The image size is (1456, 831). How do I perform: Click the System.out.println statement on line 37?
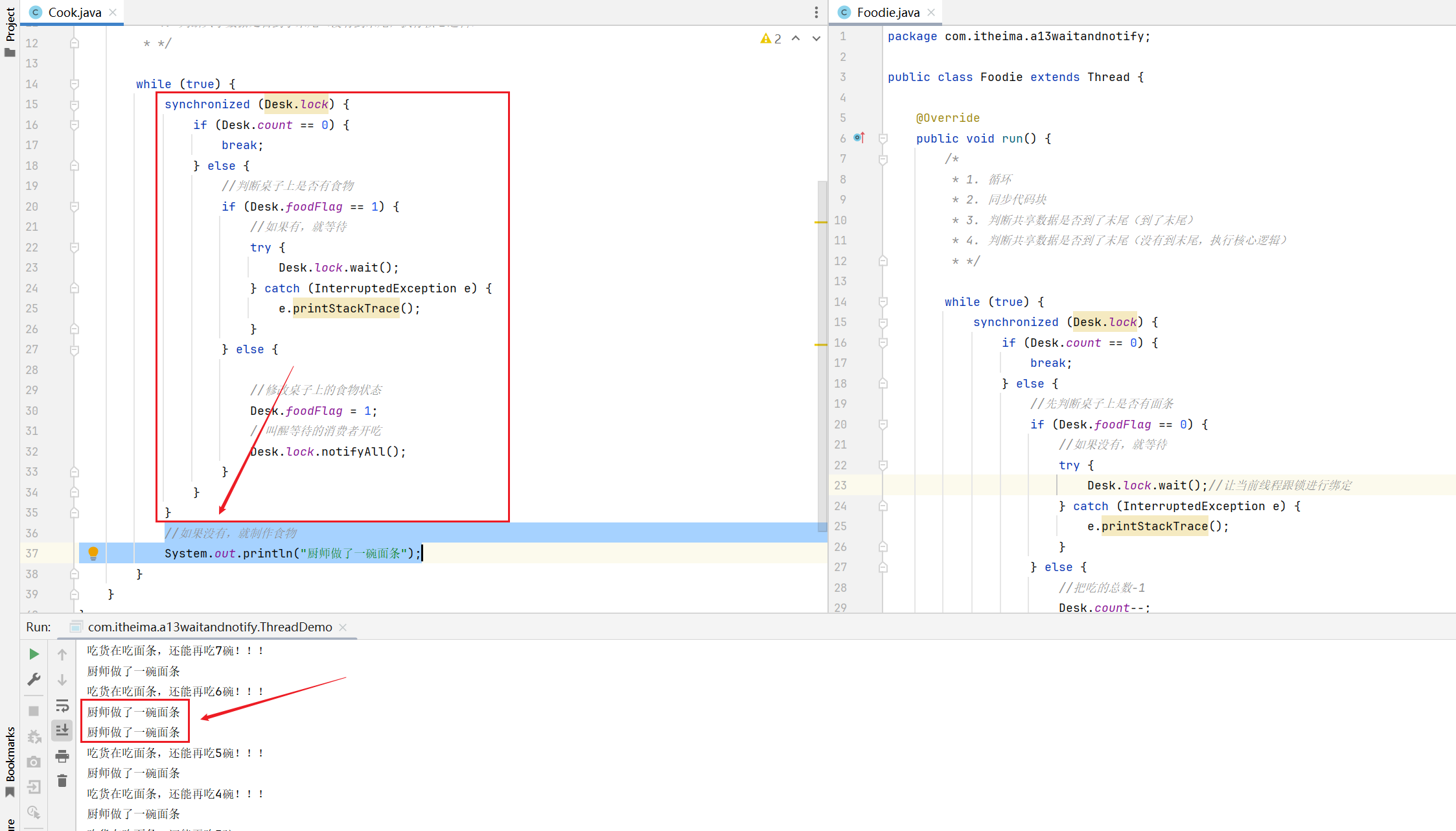click(x=293, y=553)
